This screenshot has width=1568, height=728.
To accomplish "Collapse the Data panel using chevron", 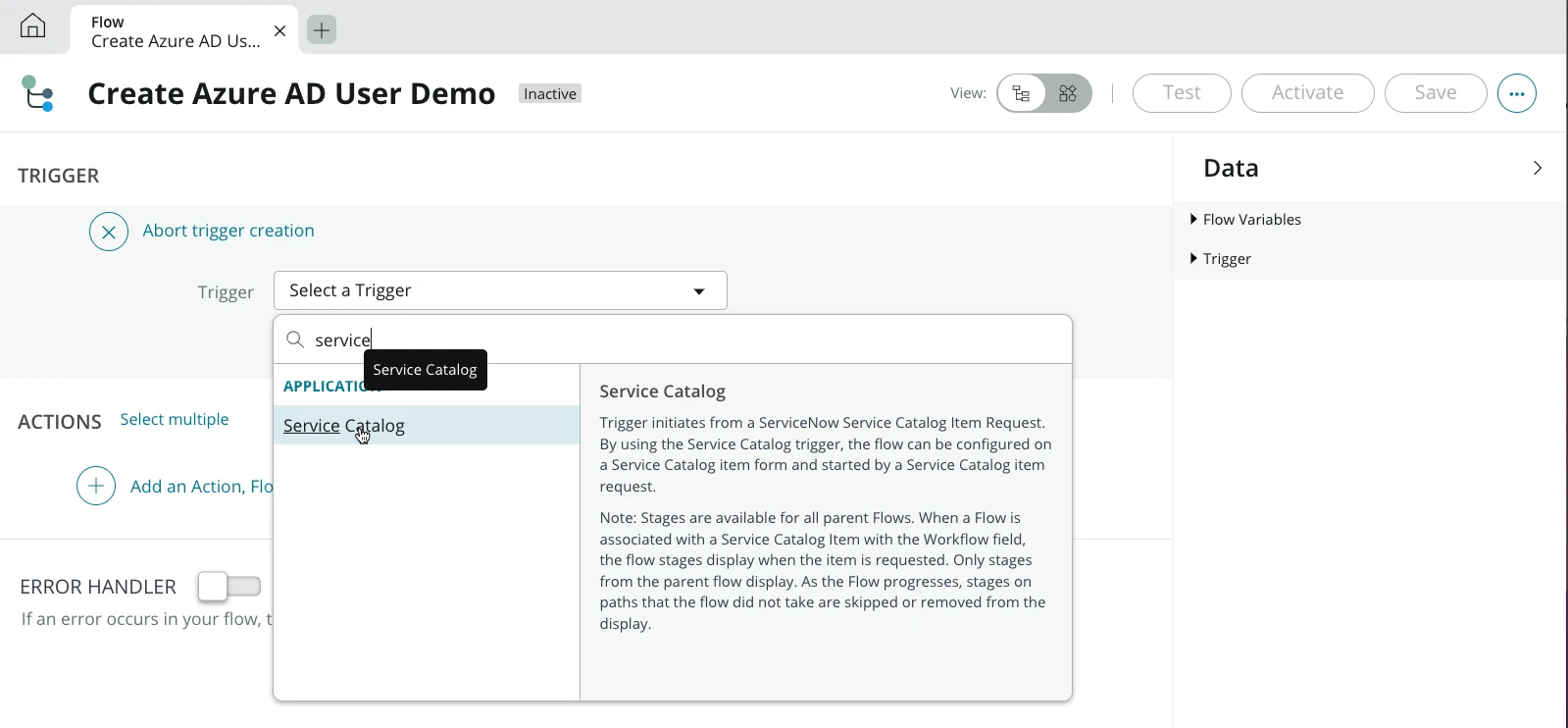I will tap(1537, 169).
